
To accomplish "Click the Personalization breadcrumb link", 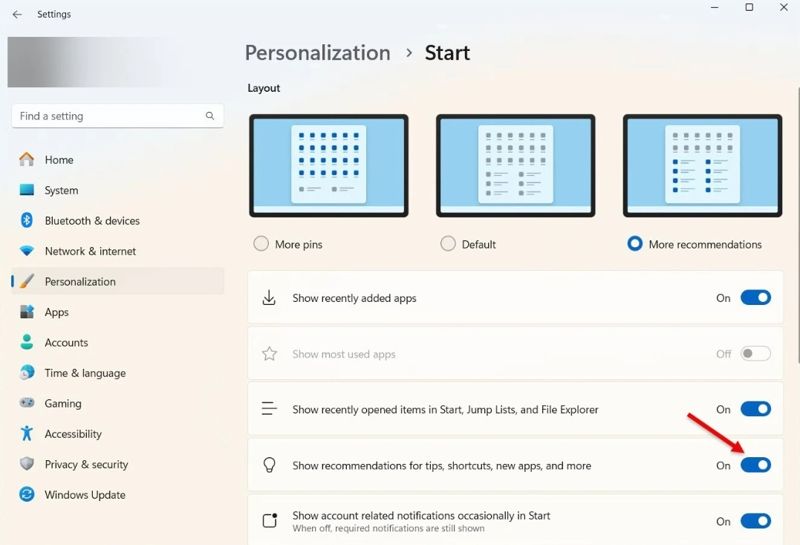I will point(317,53).
